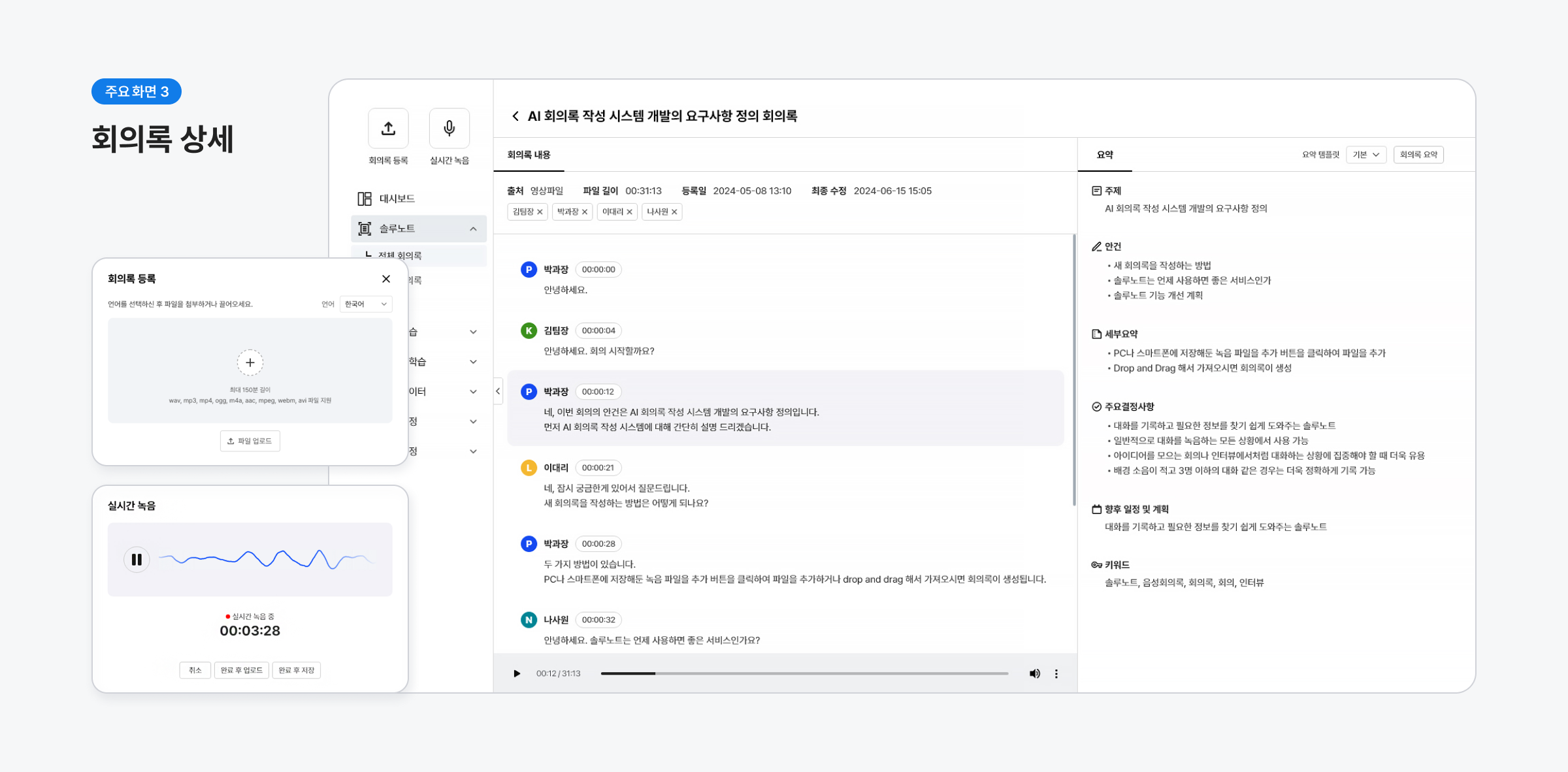
Task: Click the 회의록 요약 button
Action: (1418, 155)
